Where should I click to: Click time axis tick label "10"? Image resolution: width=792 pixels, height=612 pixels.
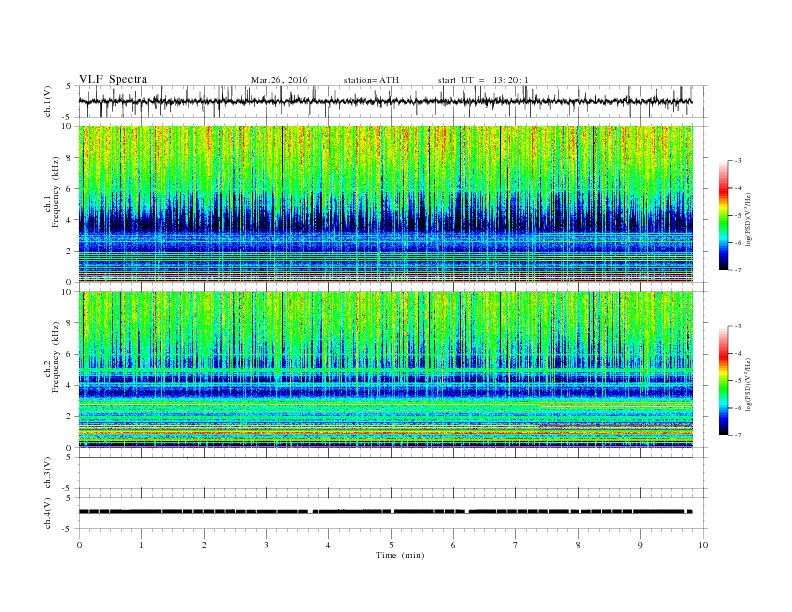pos(703,545)
